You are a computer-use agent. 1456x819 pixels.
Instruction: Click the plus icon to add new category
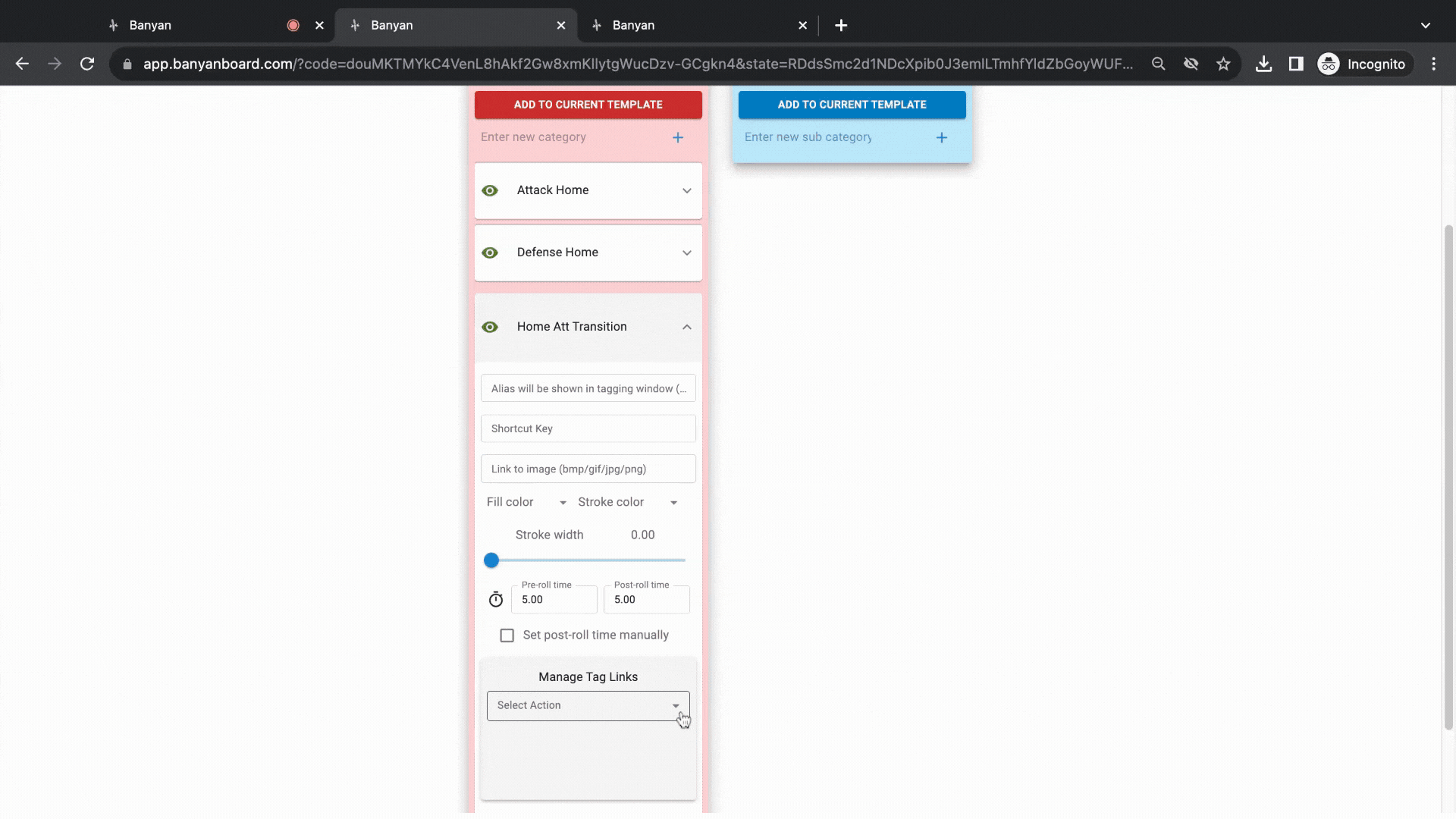pos(678,137)
